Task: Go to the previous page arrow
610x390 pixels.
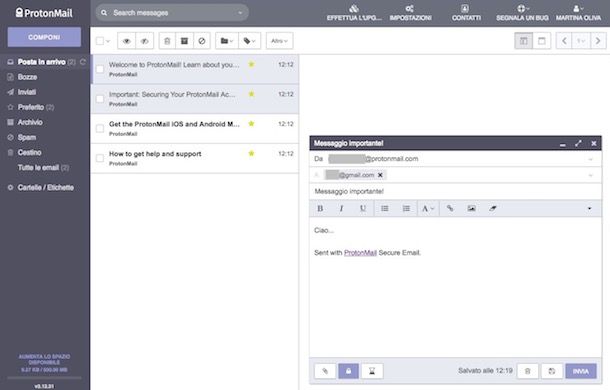Action: coord(564,41)
